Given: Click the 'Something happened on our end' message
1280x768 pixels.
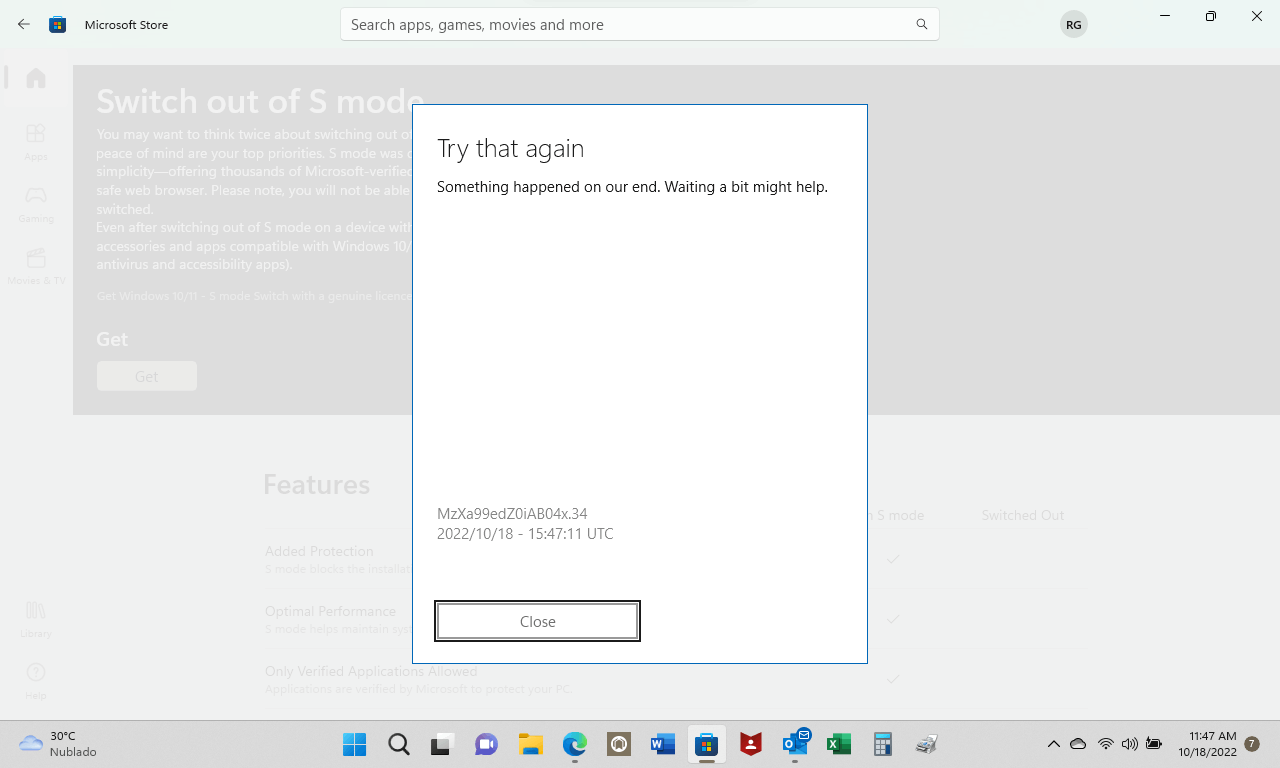Looking at the screenshot, I should [632, 187].
